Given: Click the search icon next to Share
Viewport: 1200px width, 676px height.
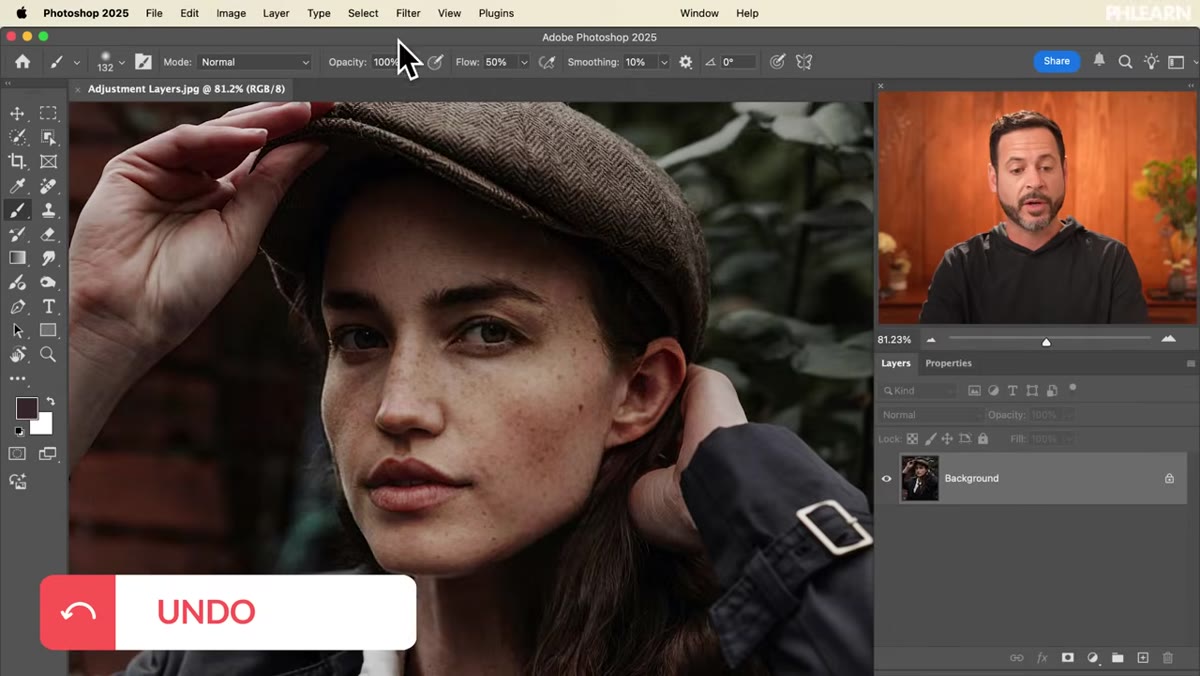Looking at the screenshot, I should coord(1125,62).
